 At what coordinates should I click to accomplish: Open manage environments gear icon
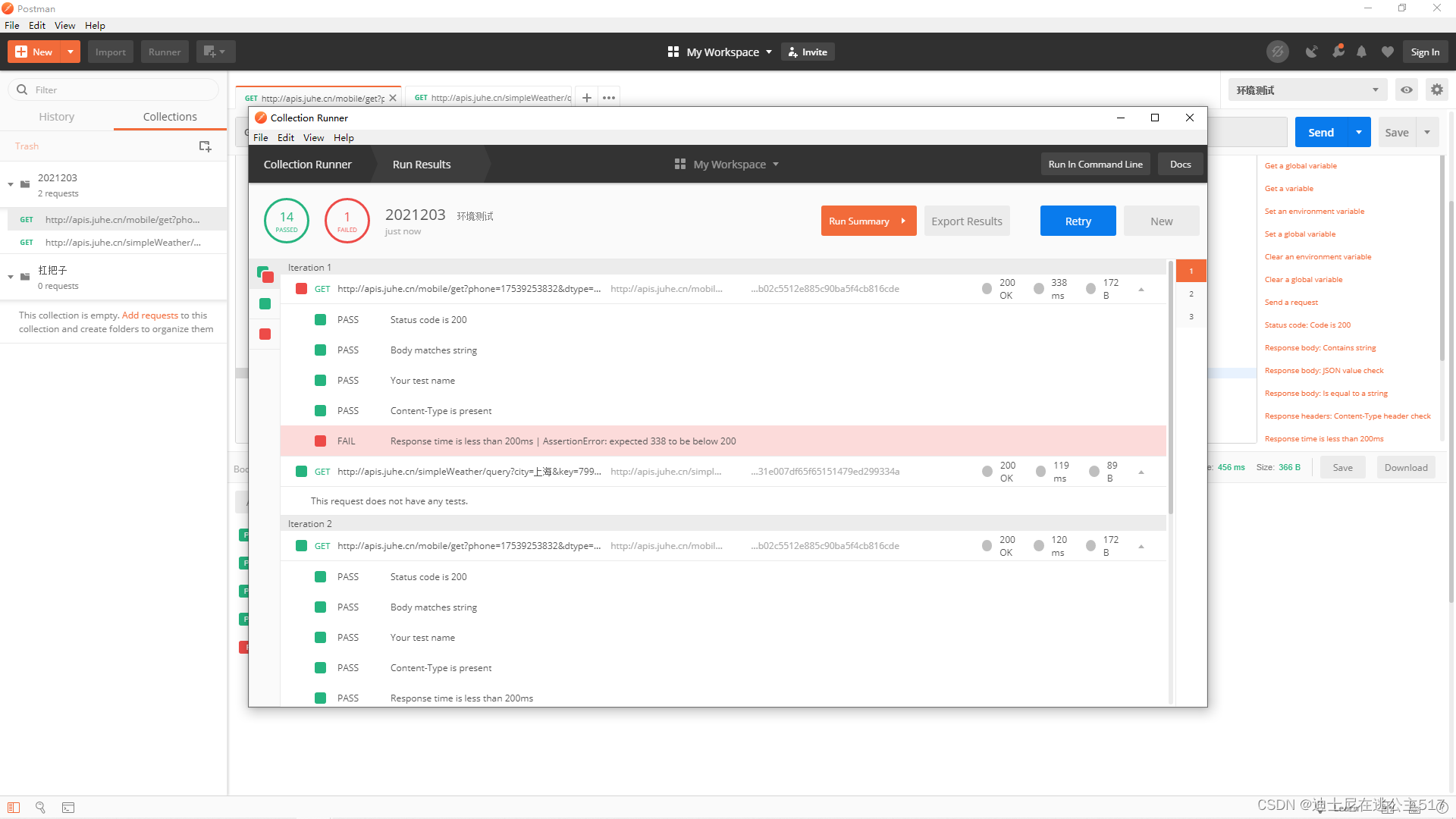tap(1437, 90)
